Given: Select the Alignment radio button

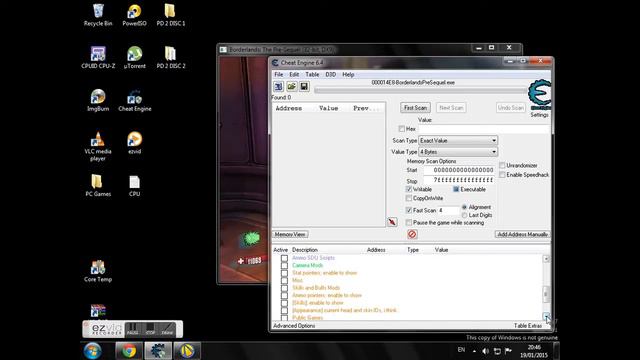Looking at the screenshot, I should coord(464,207).
